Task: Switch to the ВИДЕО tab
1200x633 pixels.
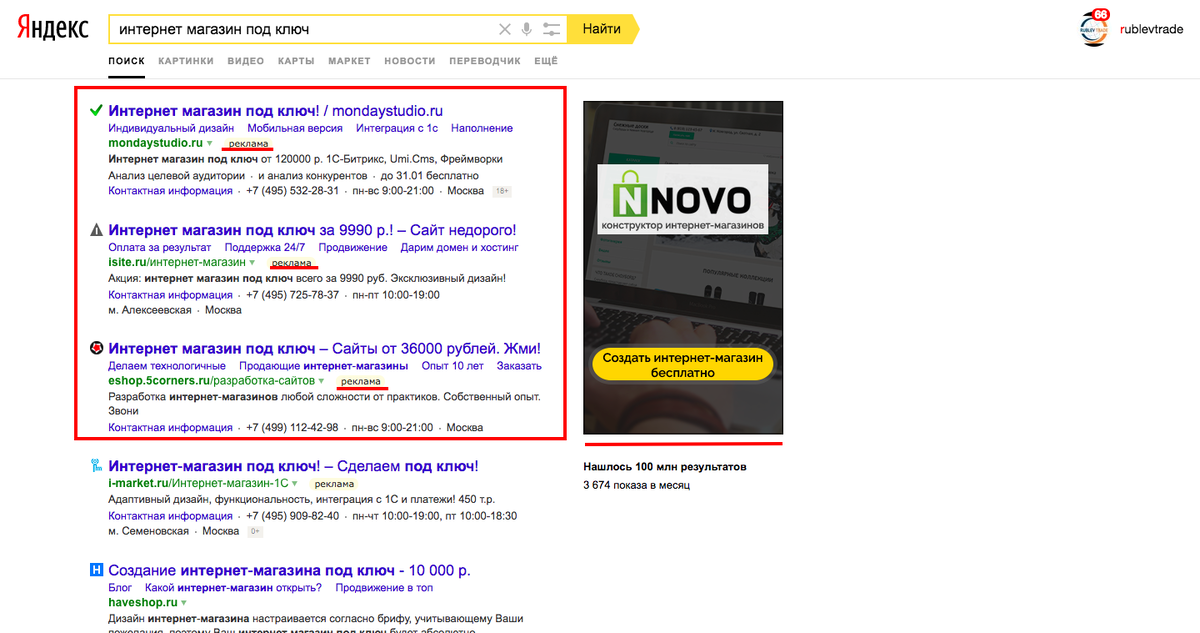Action: tap(246, 61)
